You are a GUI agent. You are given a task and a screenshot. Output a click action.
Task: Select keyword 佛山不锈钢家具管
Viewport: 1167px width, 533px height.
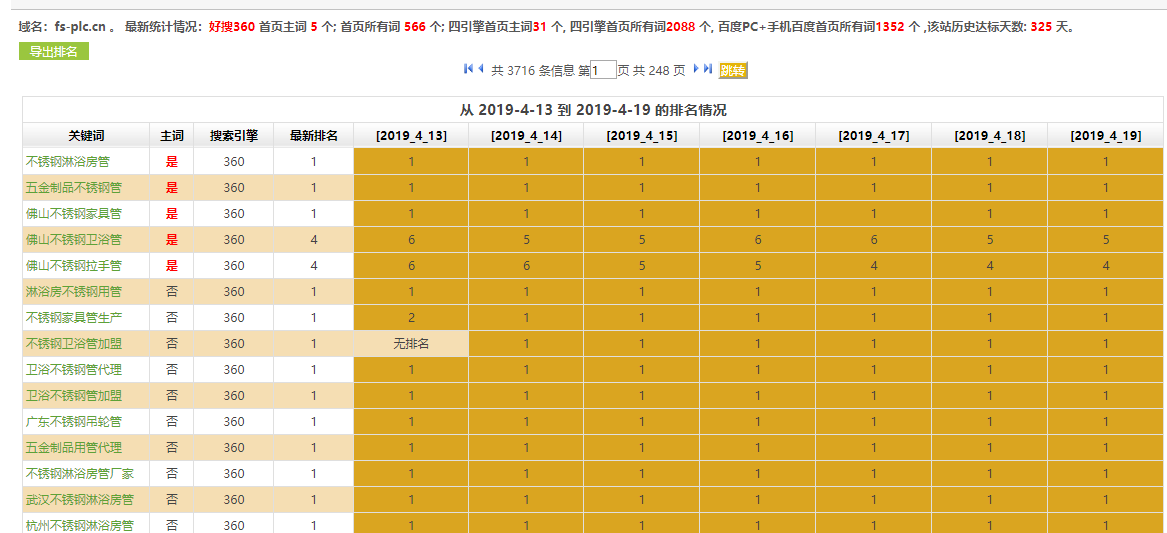[73, 214]
